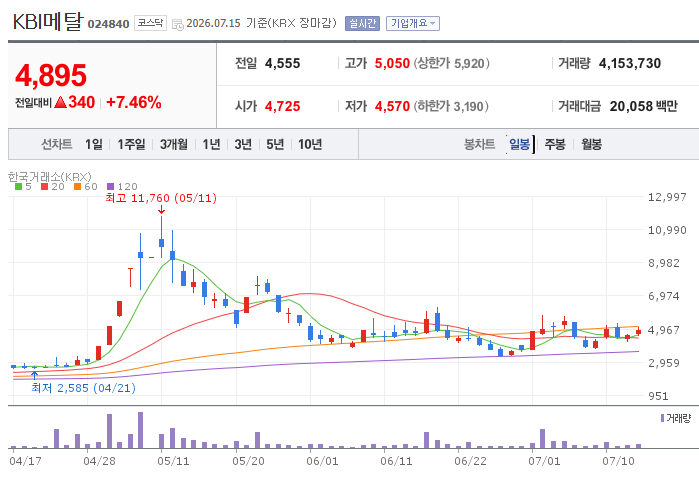This screenshot has width=699, height=477.
Task: Click the green 5-day moving average swatch
Action: pyautogui.click(x=18, y=187)
